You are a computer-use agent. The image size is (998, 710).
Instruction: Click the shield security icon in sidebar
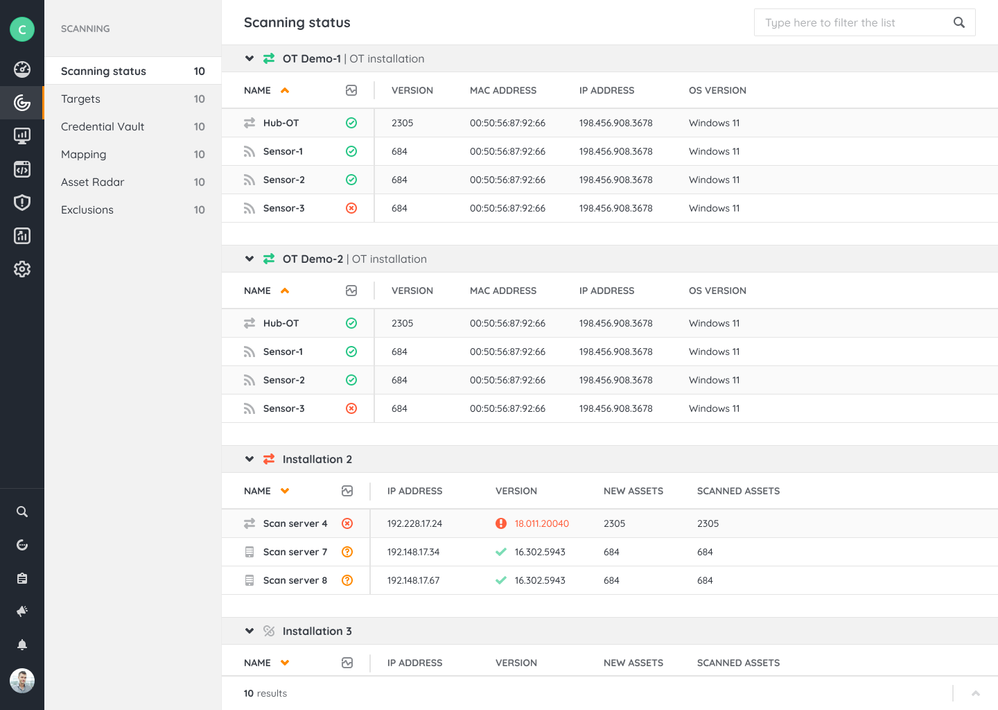point(22,203)
